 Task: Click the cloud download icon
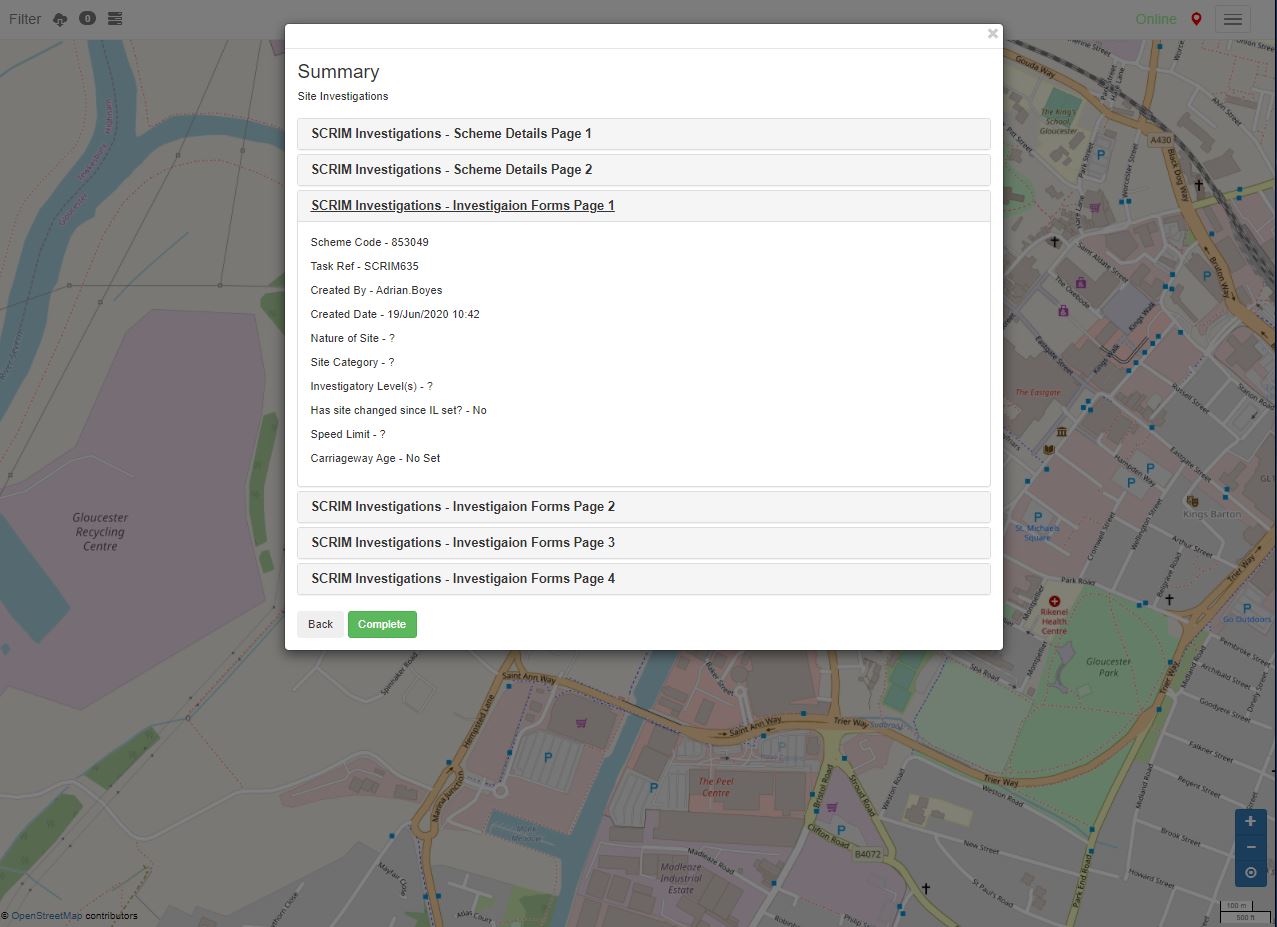pos(60,19)
